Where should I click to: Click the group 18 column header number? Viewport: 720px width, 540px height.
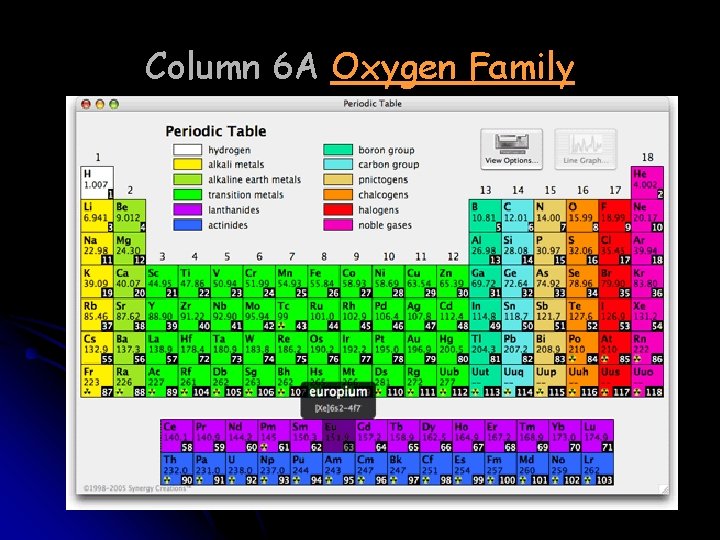point(647,158)
